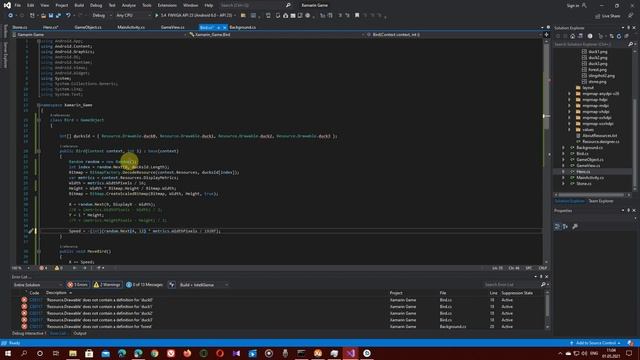640x360 pixels.
Task: Click the screwdriver quick actions icon in editor margin
Action: coord(31,231)
